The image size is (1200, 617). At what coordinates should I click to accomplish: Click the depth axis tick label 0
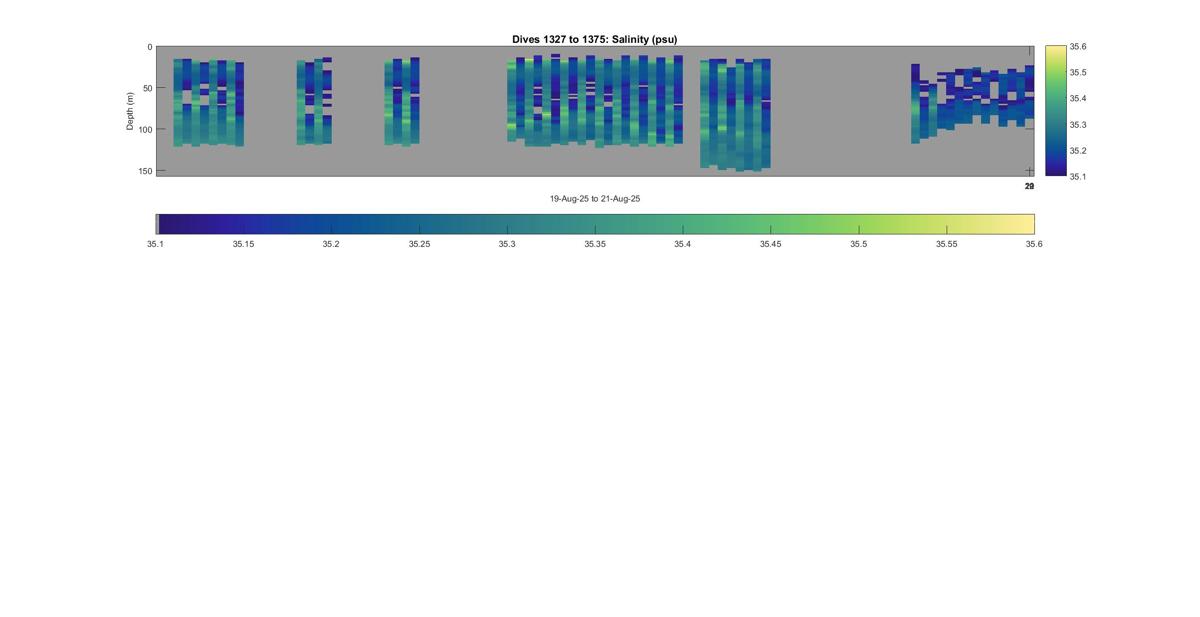(150, 47)
